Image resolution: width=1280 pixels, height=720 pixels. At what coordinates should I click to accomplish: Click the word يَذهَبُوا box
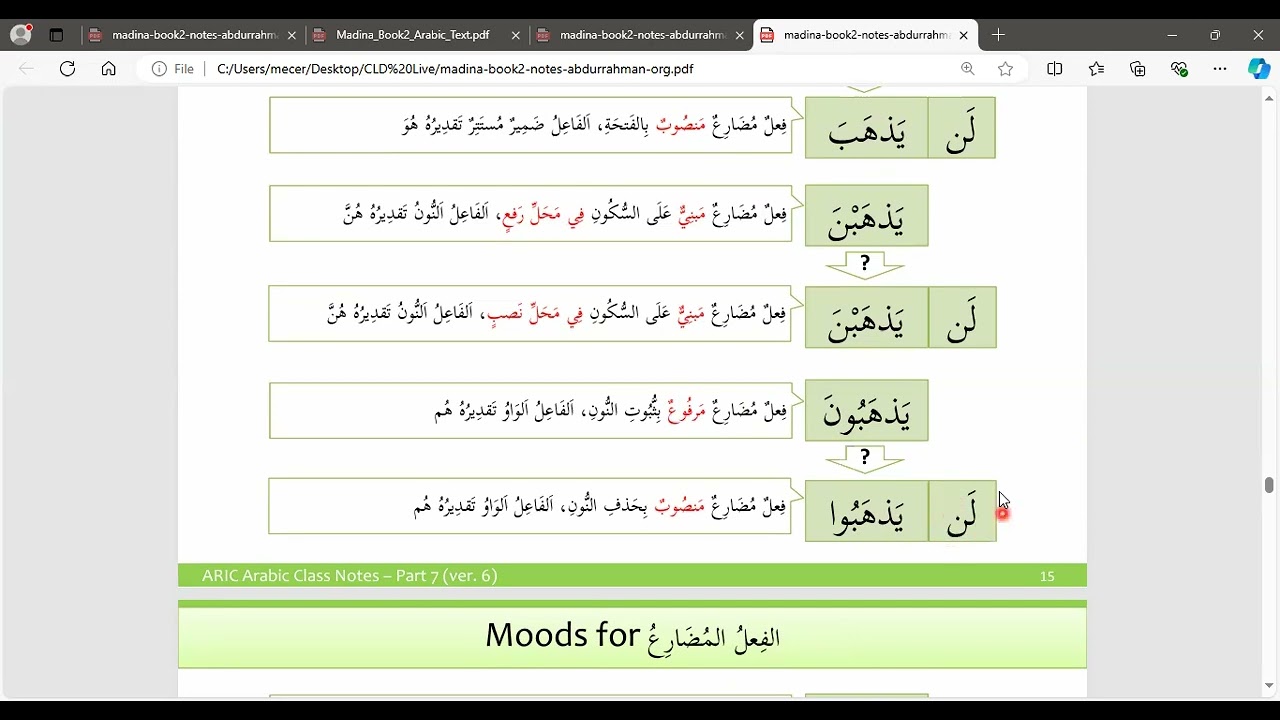coord(867,511)
